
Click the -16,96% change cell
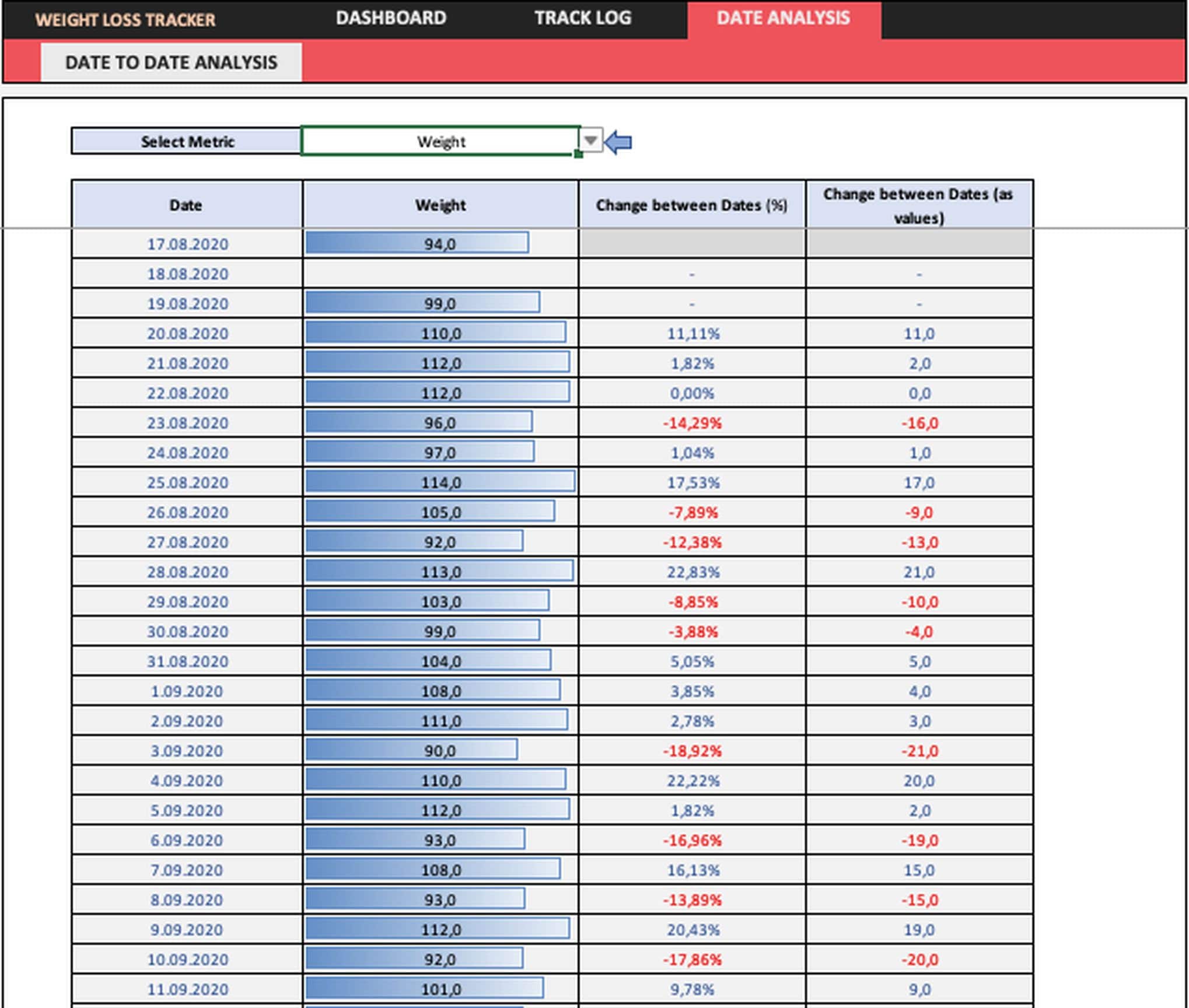[693, 840]
